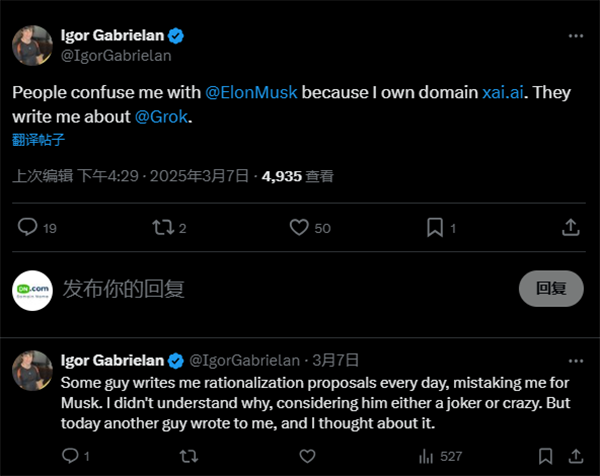
Task: Reply to the second tweet via its comment icon
Action: point(70,456)
